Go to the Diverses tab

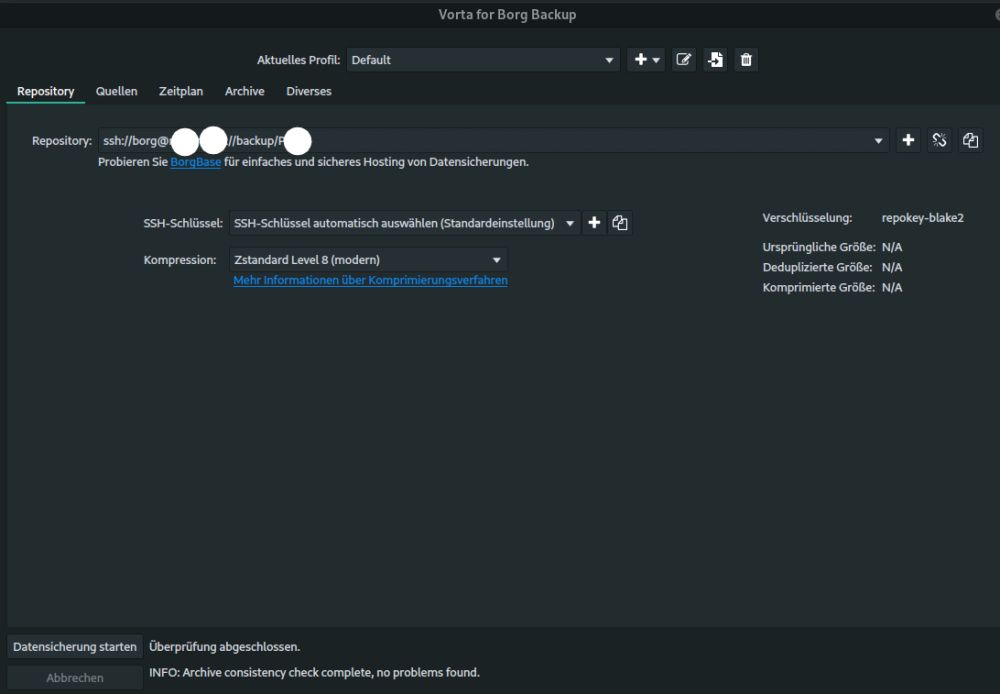pos(309,91)
